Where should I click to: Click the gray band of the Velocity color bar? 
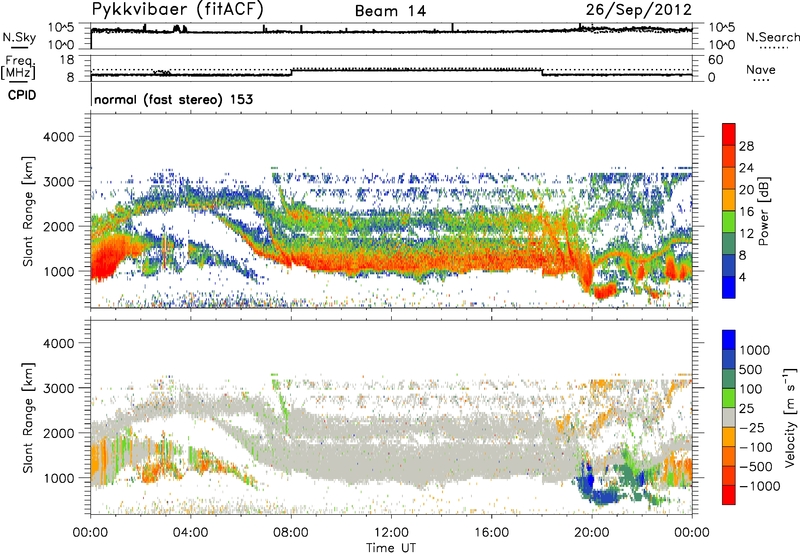(729, 418)
